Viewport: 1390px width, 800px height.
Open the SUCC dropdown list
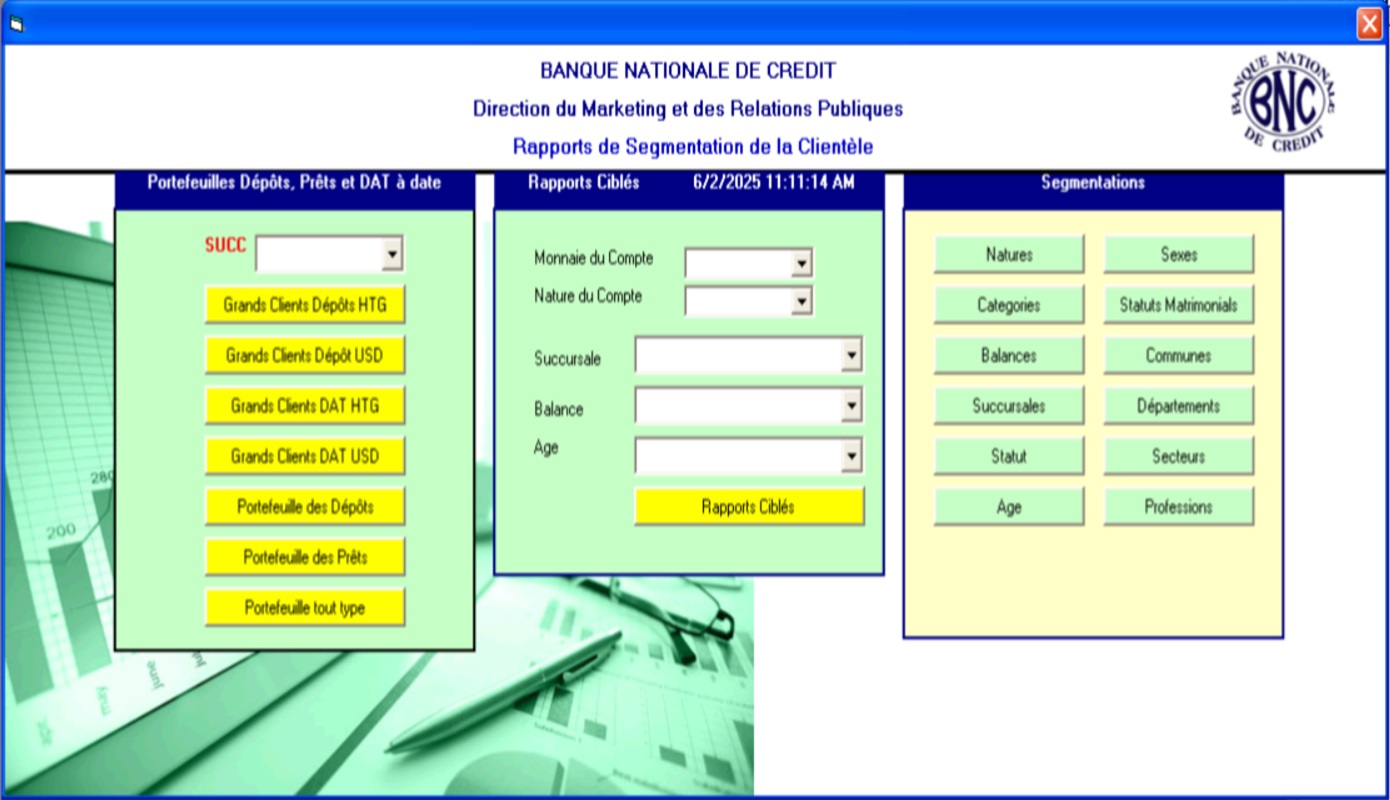click(393, 255)
